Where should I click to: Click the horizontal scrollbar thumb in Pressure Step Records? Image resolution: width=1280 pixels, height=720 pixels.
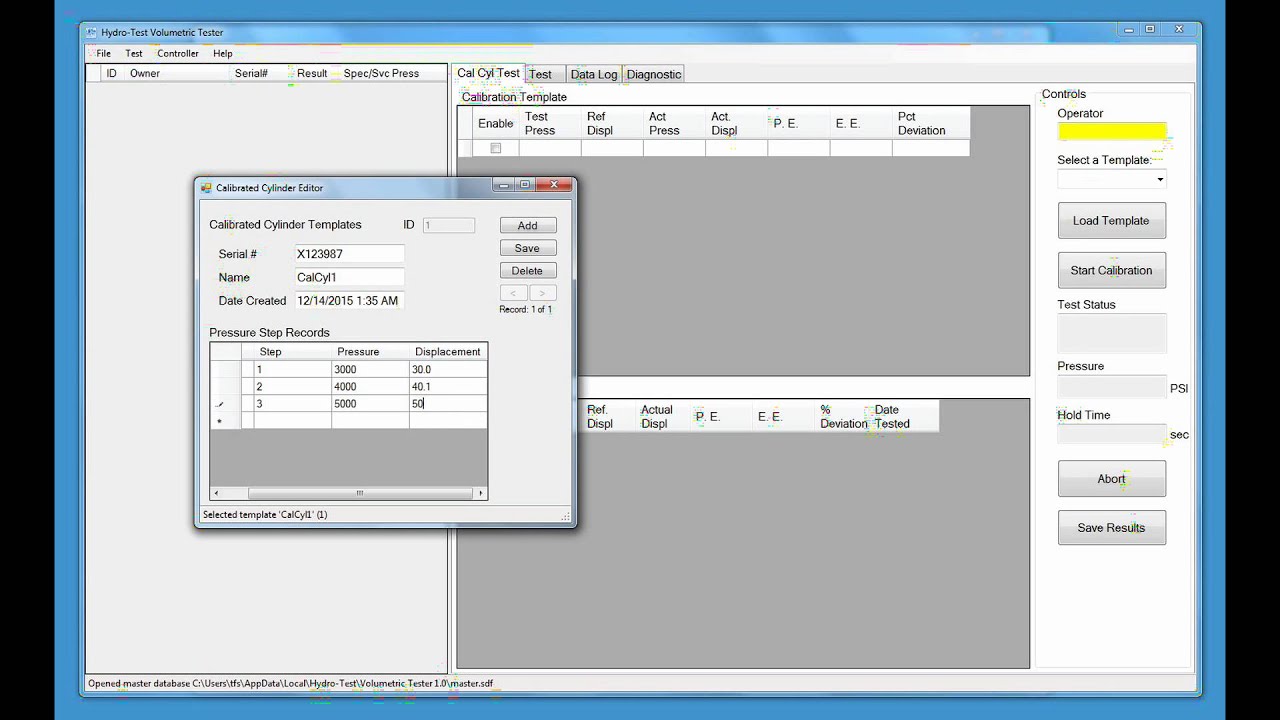coord(360,493)
